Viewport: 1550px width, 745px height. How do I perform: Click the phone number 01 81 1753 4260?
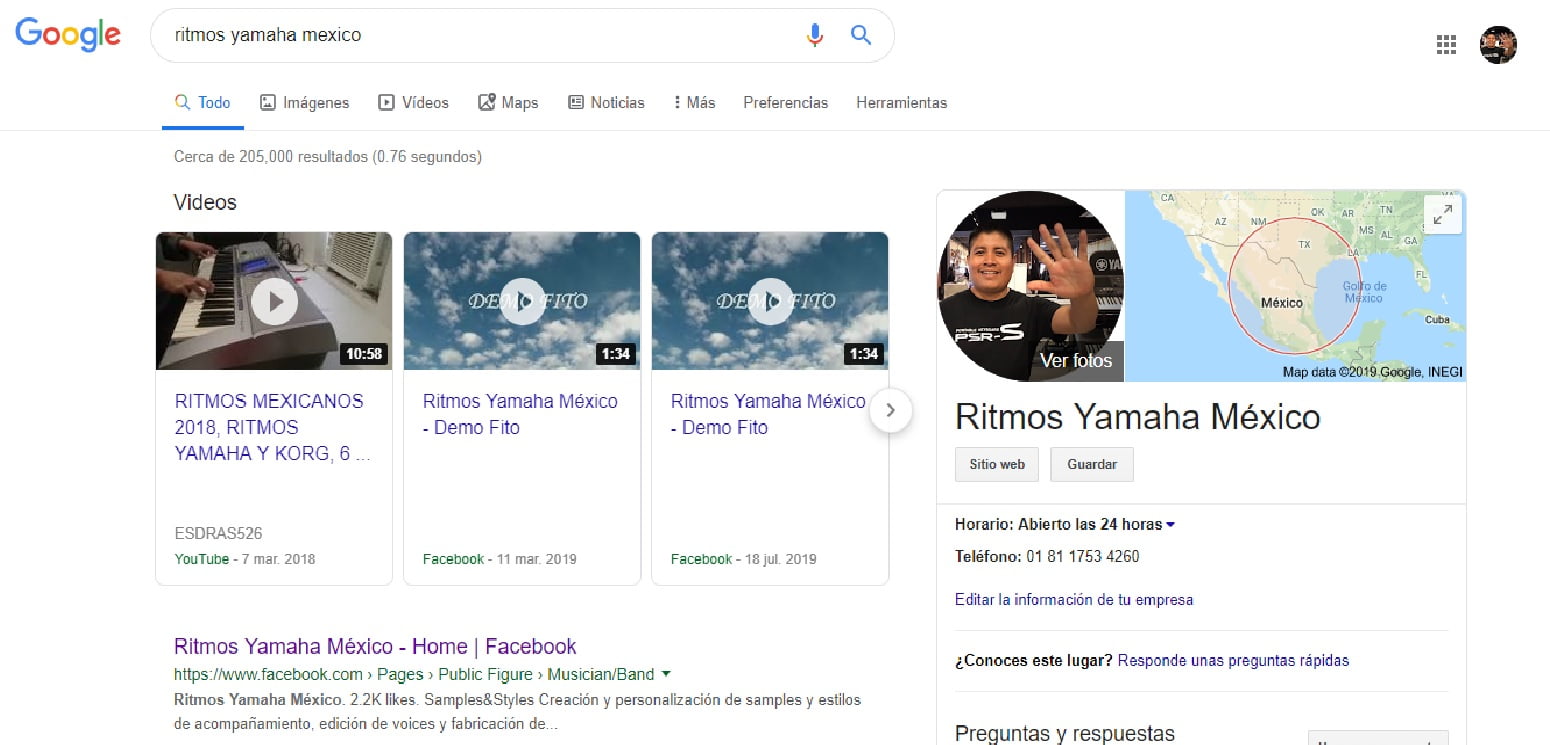(1082, 556)
